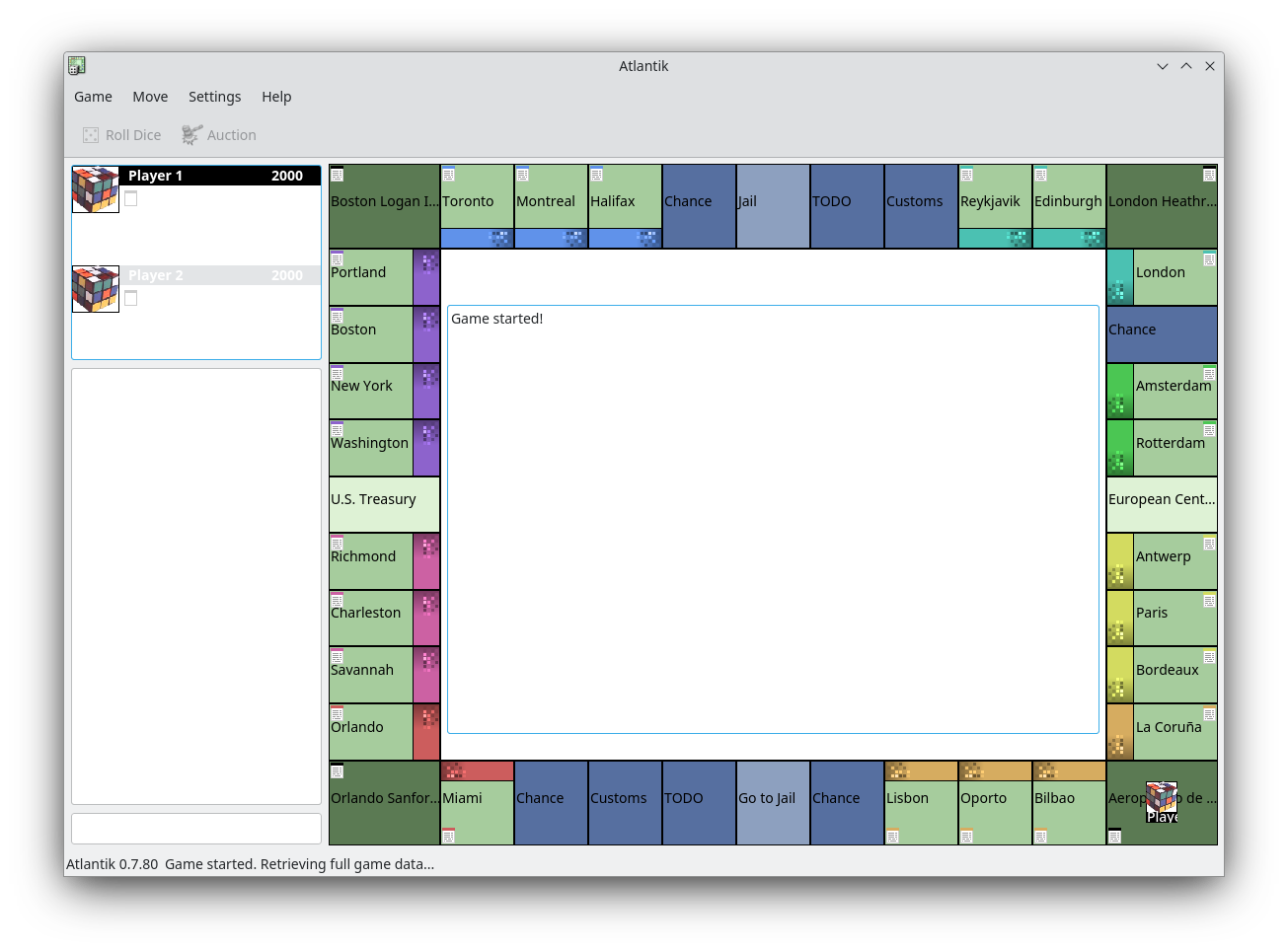Click the player token on the Aeropuerto square
This screenshot has width=1288, height=952.
(x=1162, y=802)
